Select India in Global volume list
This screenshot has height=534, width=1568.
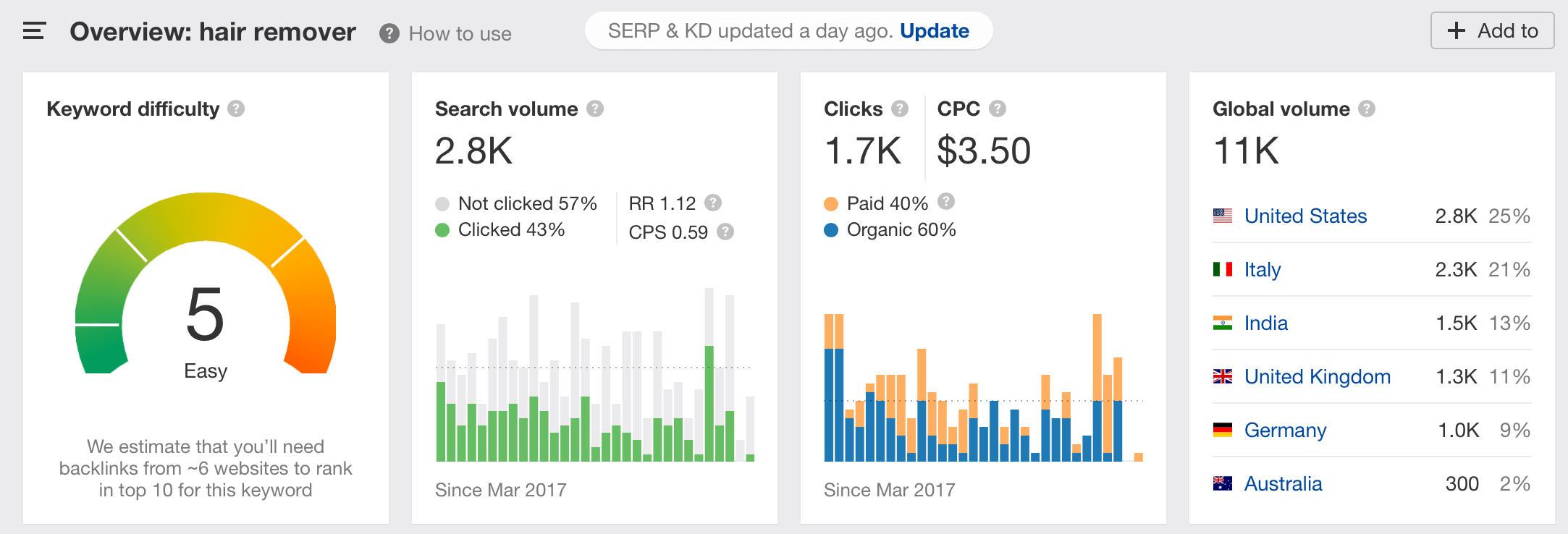[x=1265, y=323]
